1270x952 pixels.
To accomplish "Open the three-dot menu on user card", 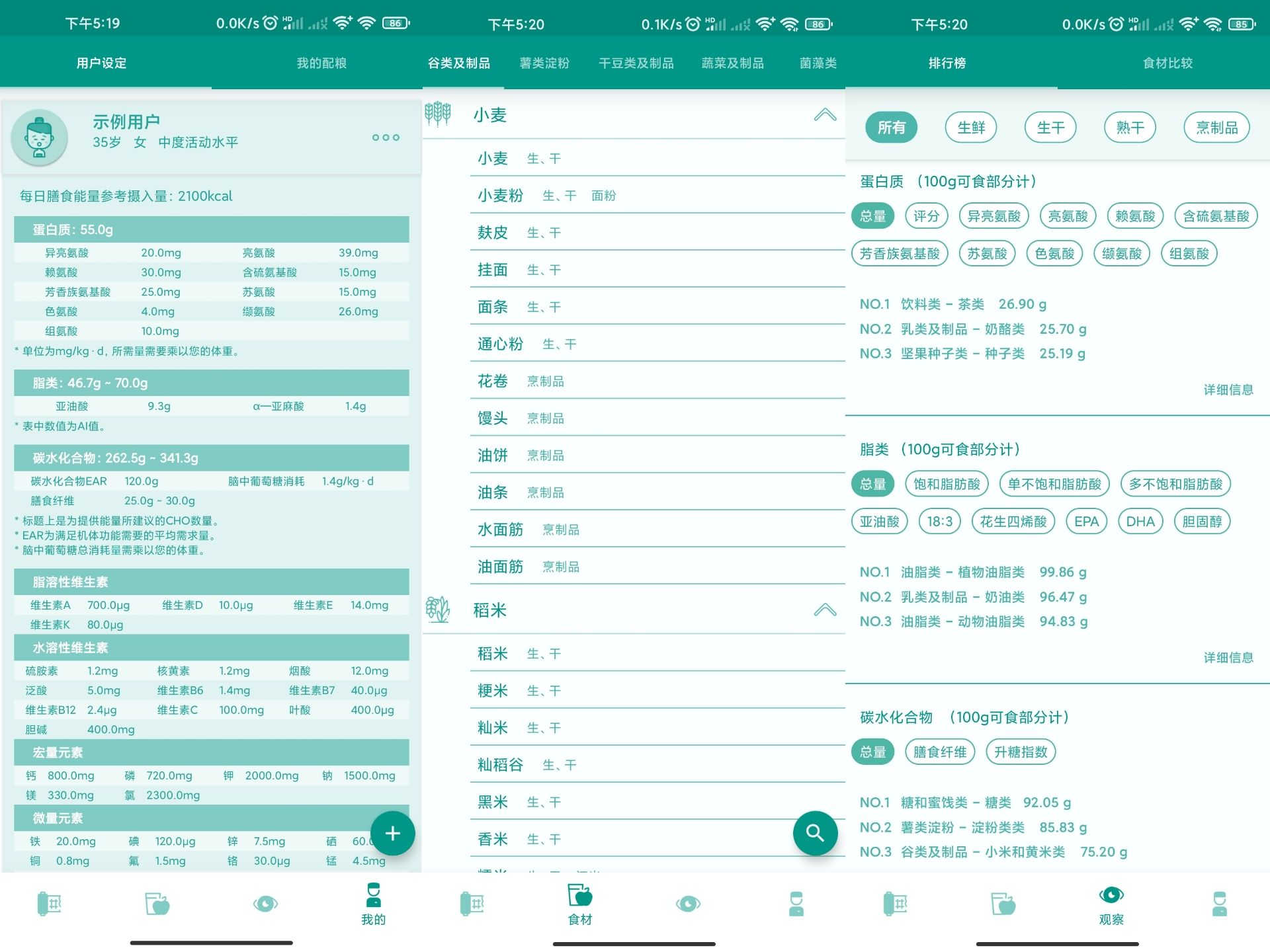I will [x=386, y=138].
